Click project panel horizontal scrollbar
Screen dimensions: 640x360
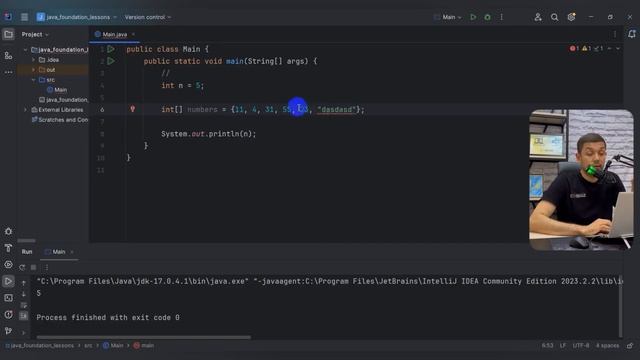tap(27, 241)
